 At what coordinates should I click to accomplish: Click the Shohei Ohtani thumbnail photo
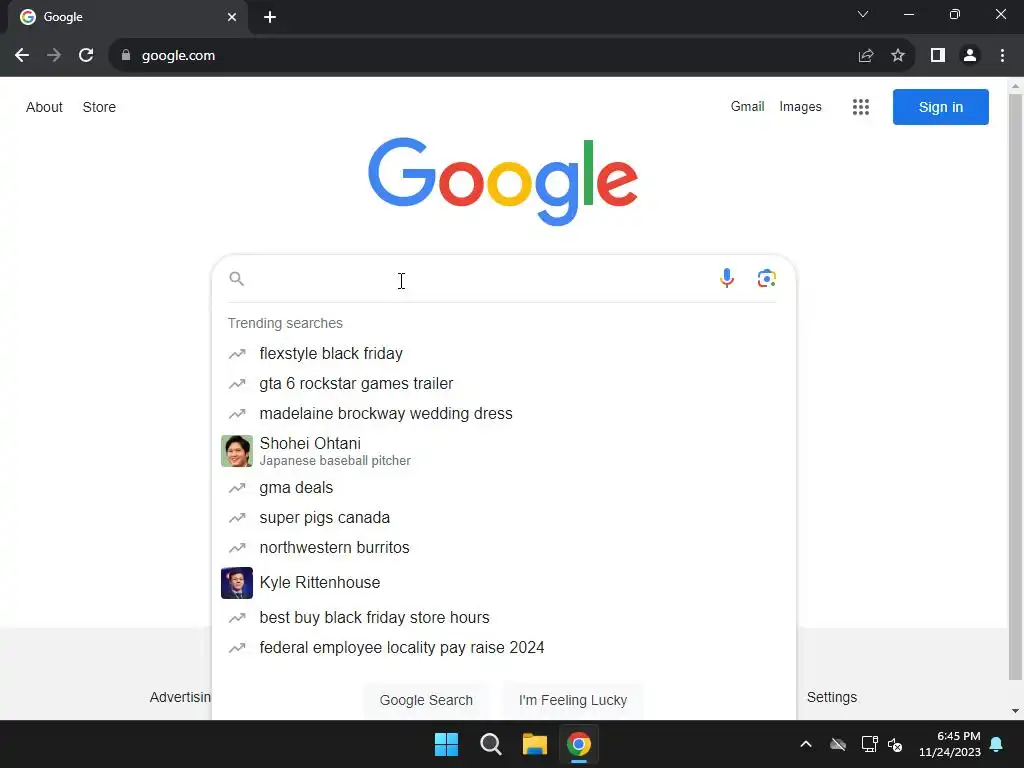point(236,451)
